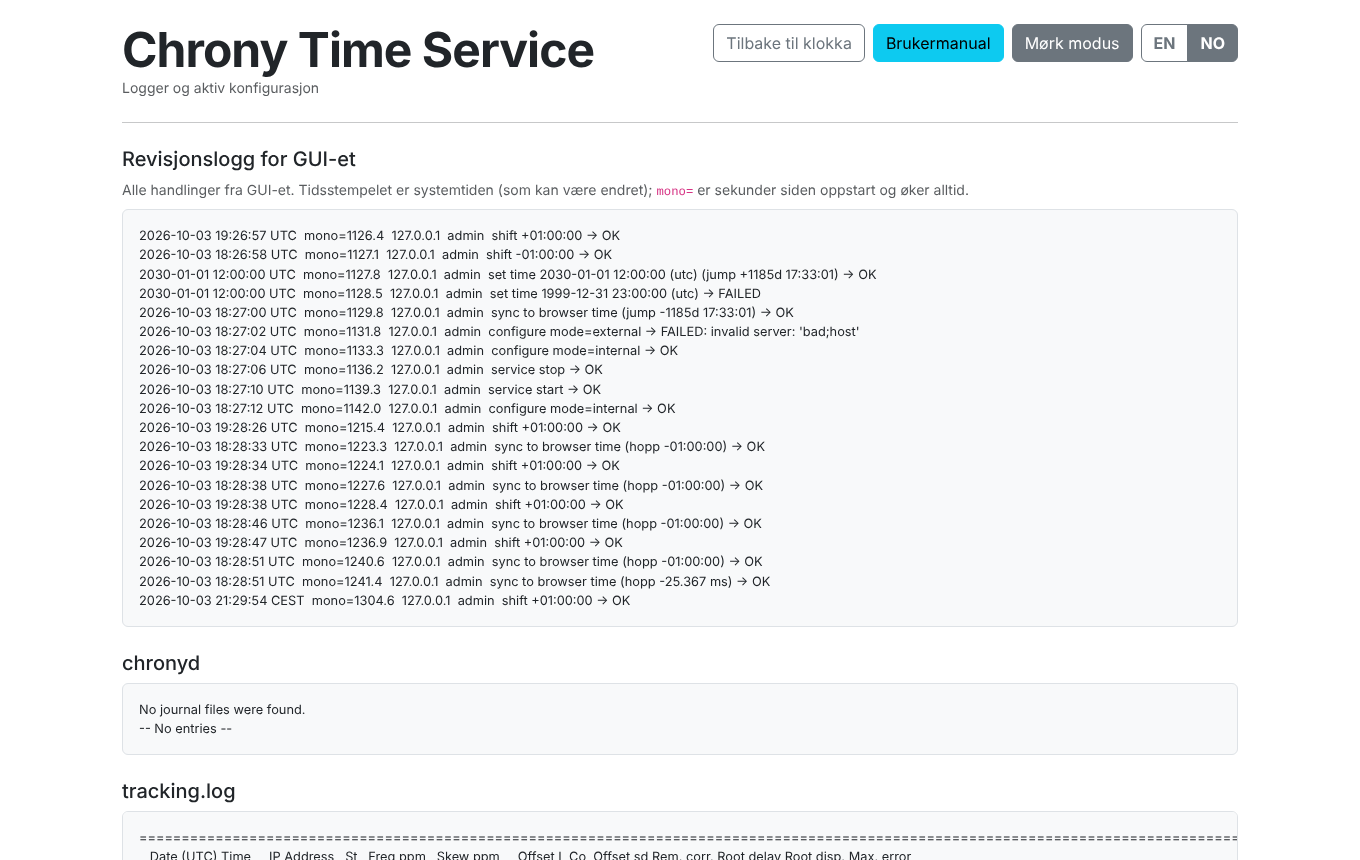Select sync entry with mono=1223.3
Viewport: 1360px width, 860px height.
click(x=452, y=447)
